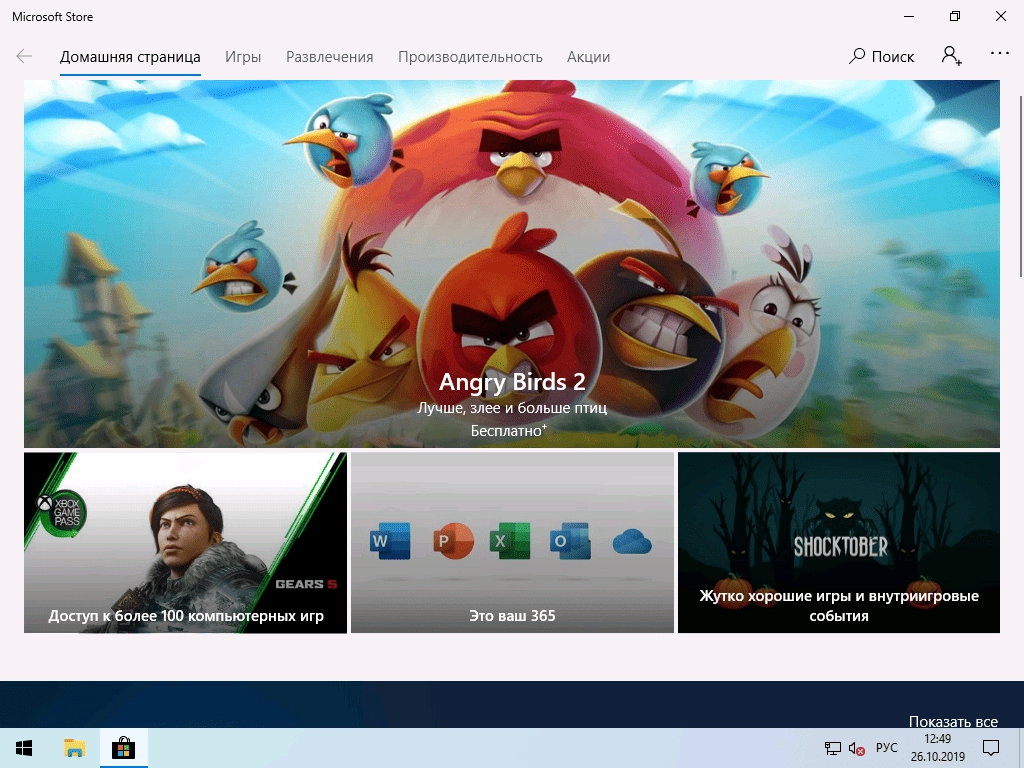Open File Explorer from the taskbar
The height and width of the screenshot is (768, 1024).
click(x=74, y=748)
